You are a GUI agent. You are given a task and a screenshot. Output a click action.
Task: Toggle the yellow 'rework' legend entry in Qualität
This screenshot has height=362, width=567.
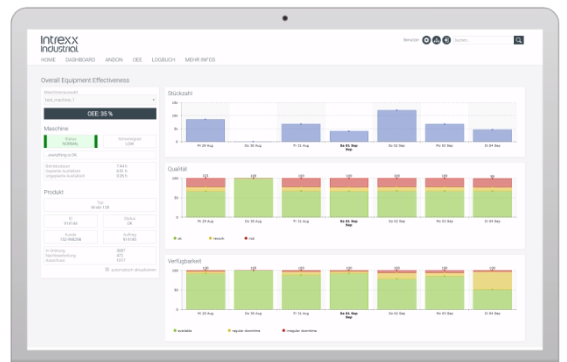[x=217, y=238]
